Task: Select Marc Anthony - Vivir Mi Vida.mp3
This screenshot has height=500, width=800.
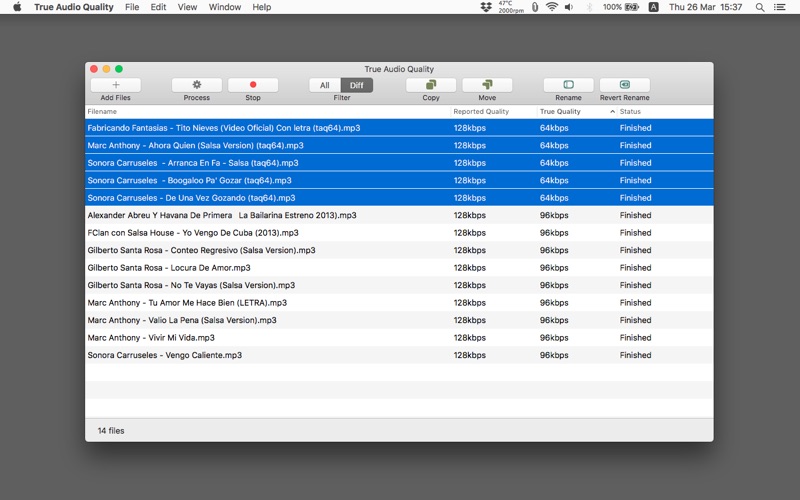Action: [399, 337]
